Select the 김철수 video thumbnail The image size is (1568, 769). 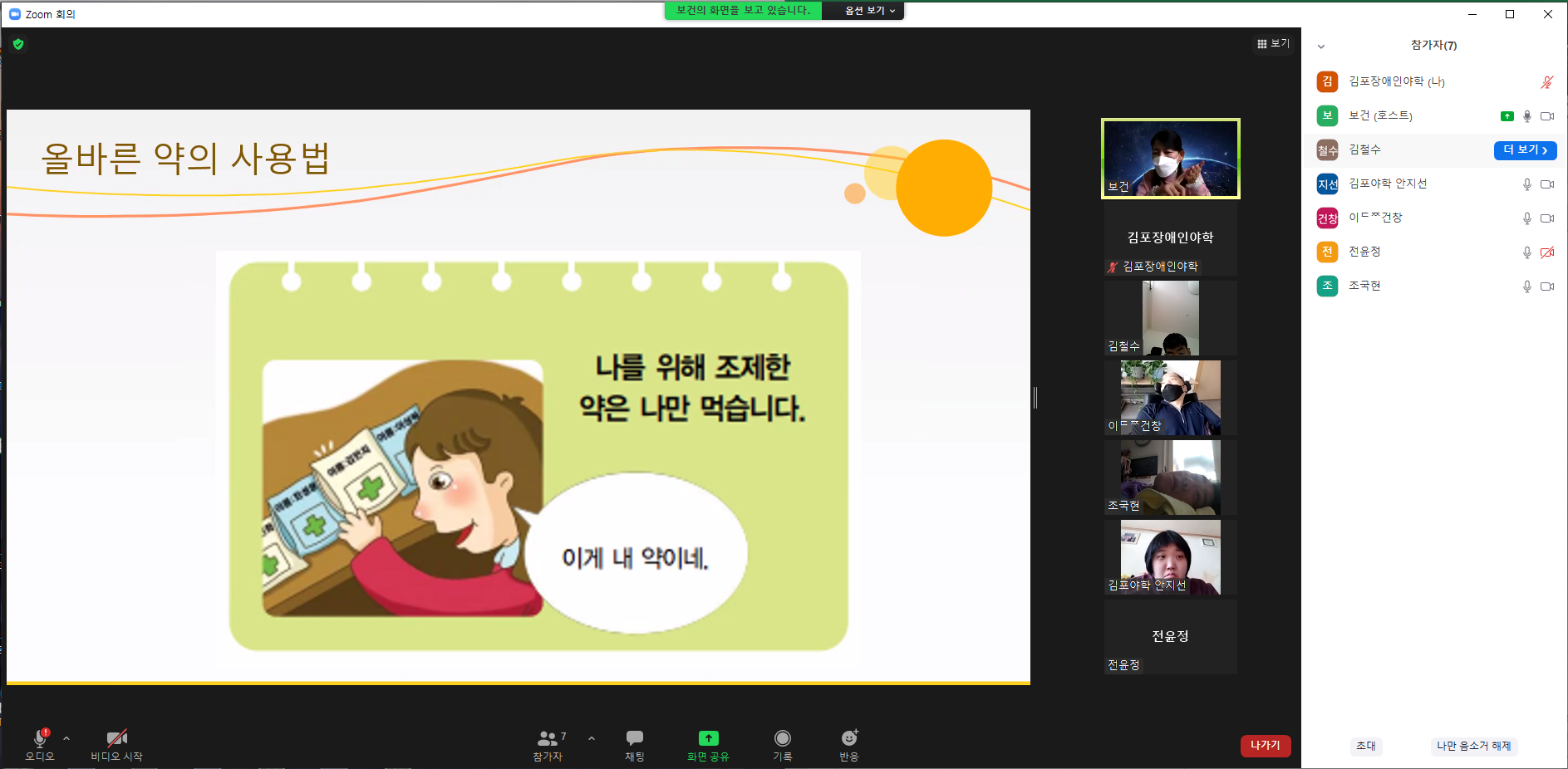[x=1171, y=318]
